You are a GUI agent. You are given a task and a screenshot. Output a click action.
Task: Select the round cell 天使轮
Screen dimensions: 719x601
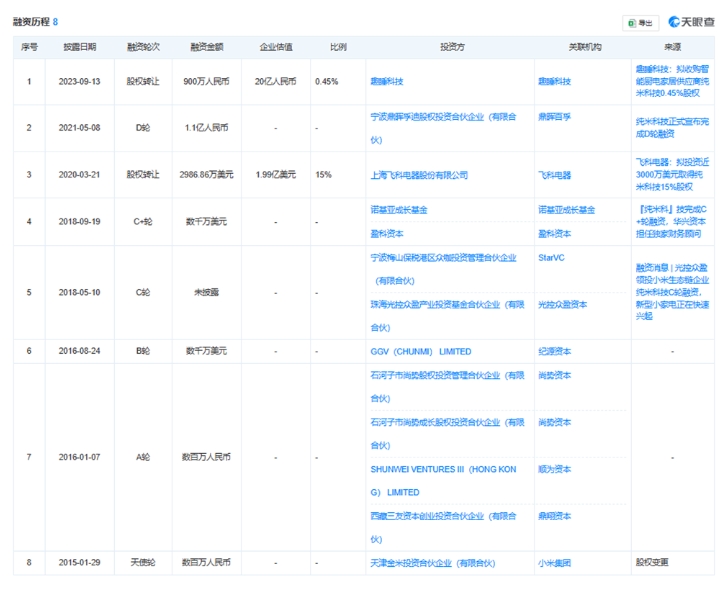click(x=143, y=562)
